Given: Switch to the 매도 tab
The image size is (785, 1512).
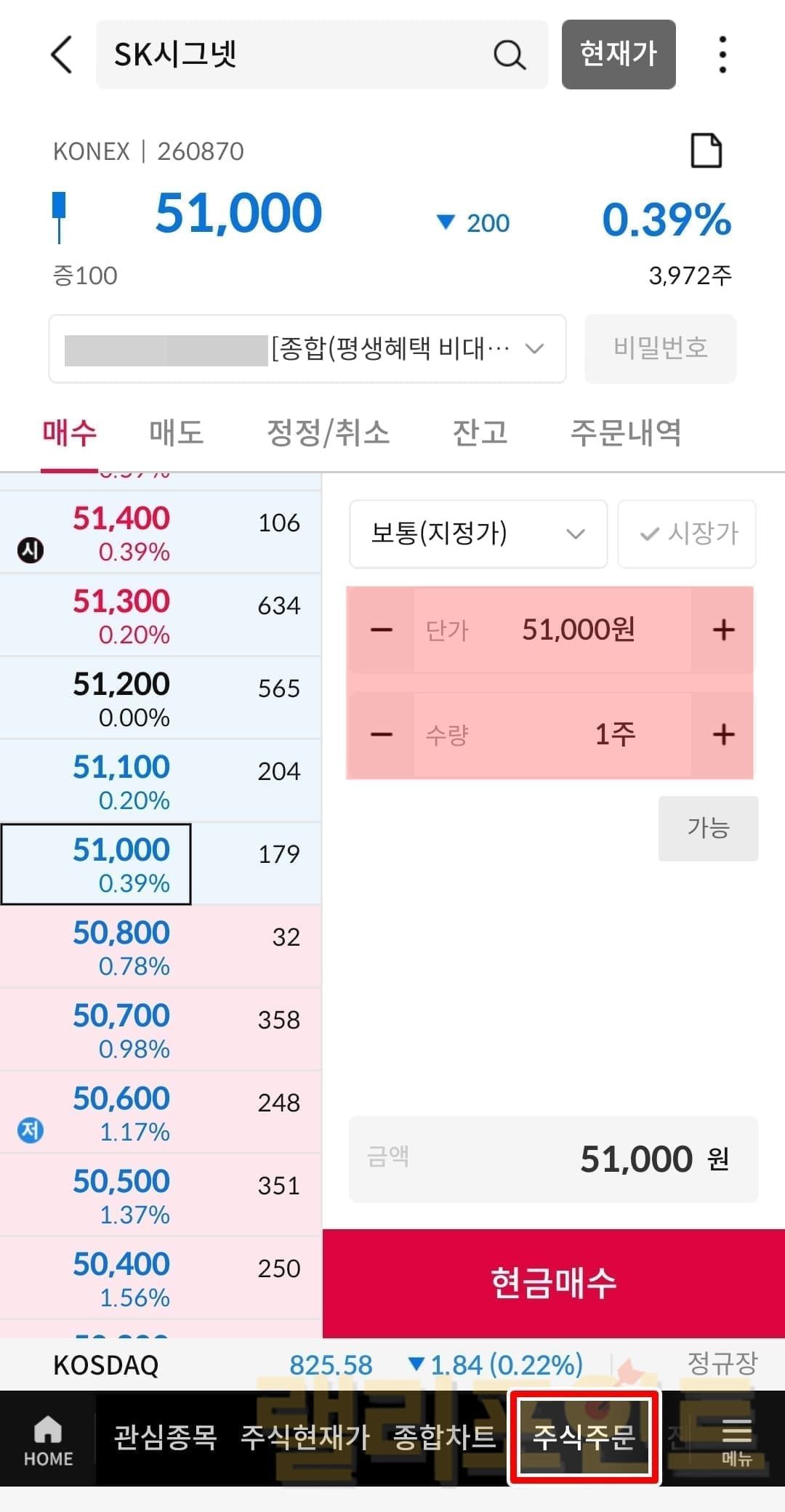Looking at the screenshot, I should pos(176,433).
